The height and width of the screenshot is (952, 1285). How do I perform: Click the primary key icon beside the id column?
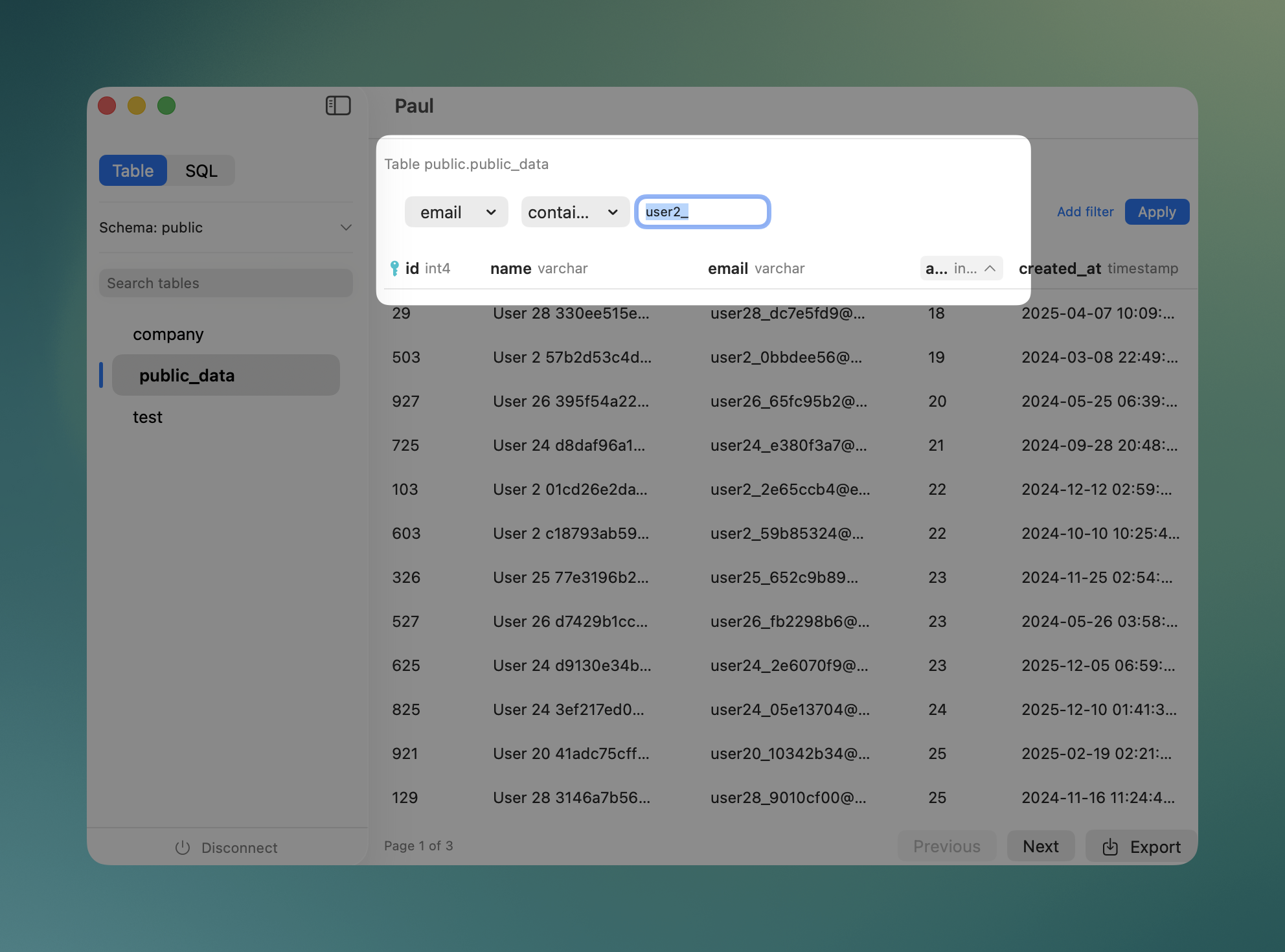pyautogui.click(x=394, y=267)
